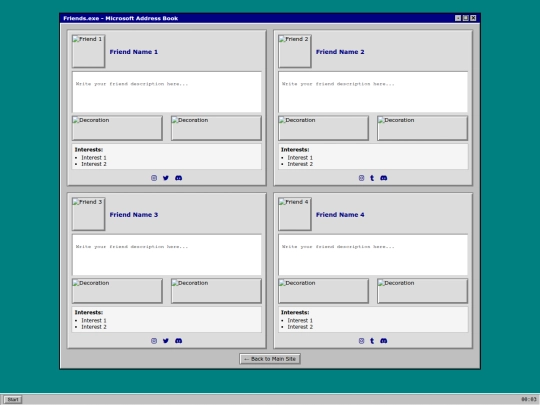Click the Start button on taskbar
This screenshot has height=405, width=540.
click(13, 399)
